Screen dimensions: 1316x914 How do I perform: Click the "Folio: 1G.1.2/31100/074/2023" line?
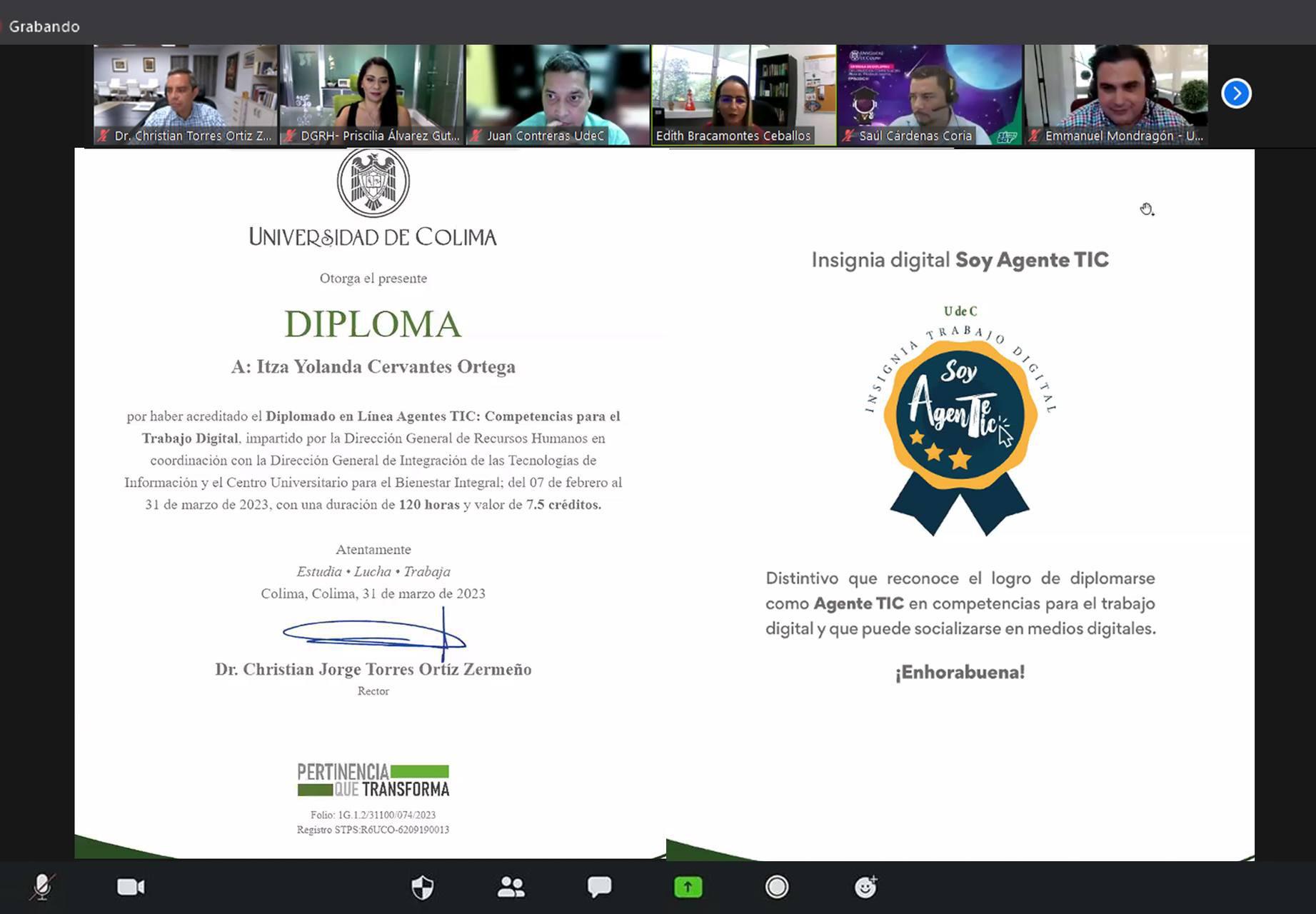pyautogui.click(x=373, y=815)
